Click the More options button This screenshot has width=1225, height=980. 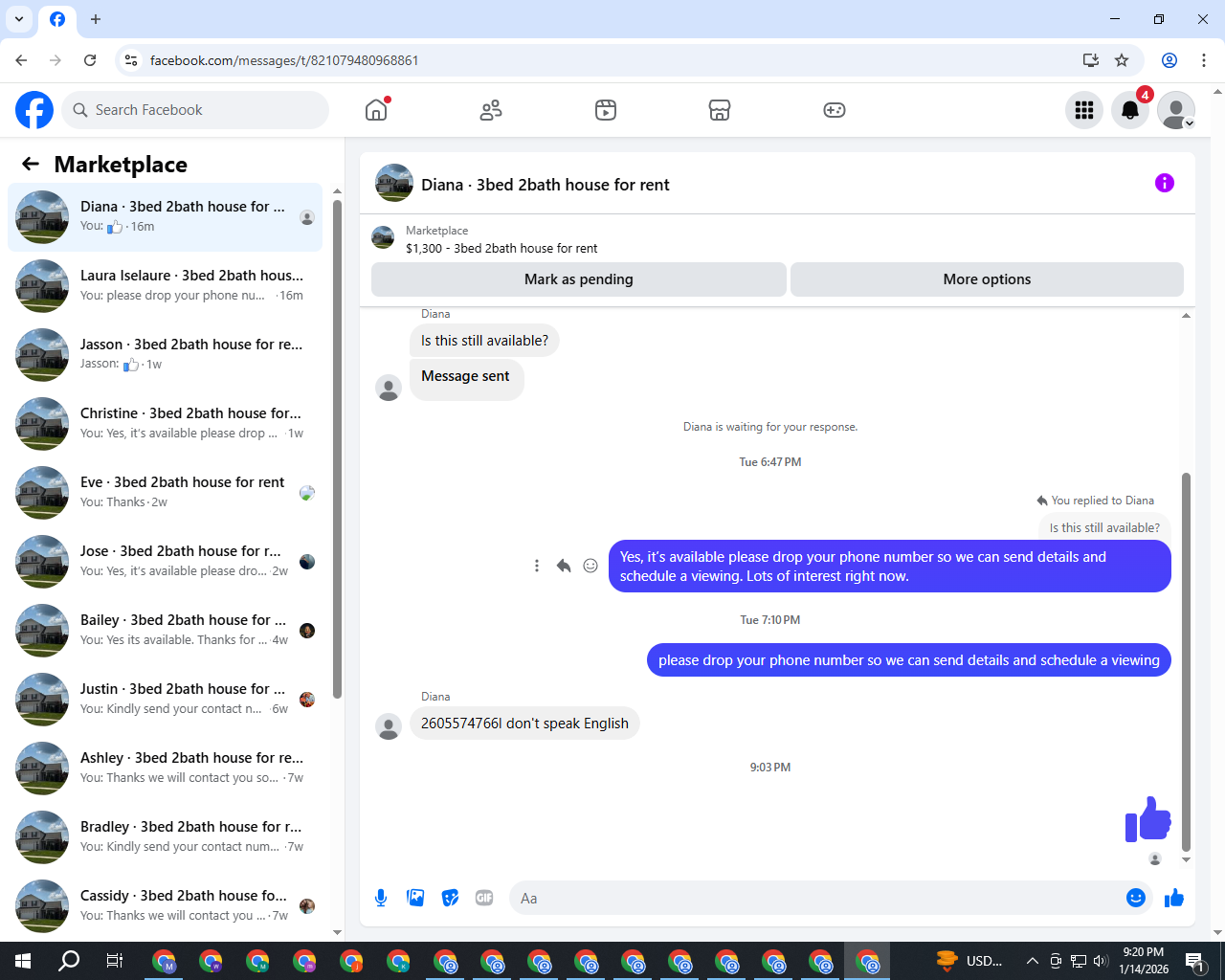(987, 279)
